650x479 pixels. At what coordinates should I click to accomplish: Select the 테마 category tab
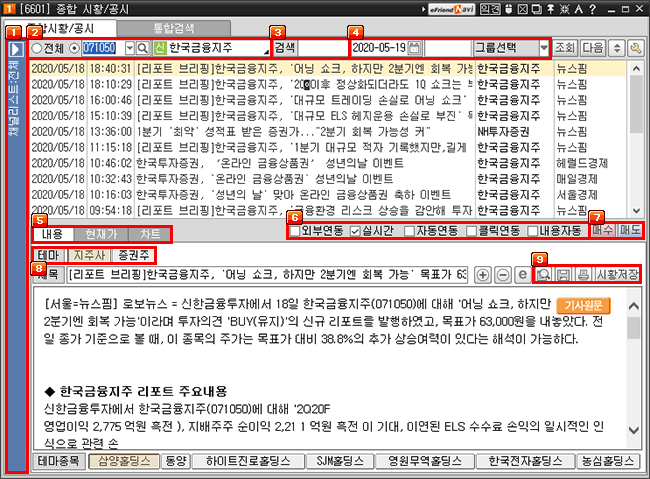click(x=49, y=255)
